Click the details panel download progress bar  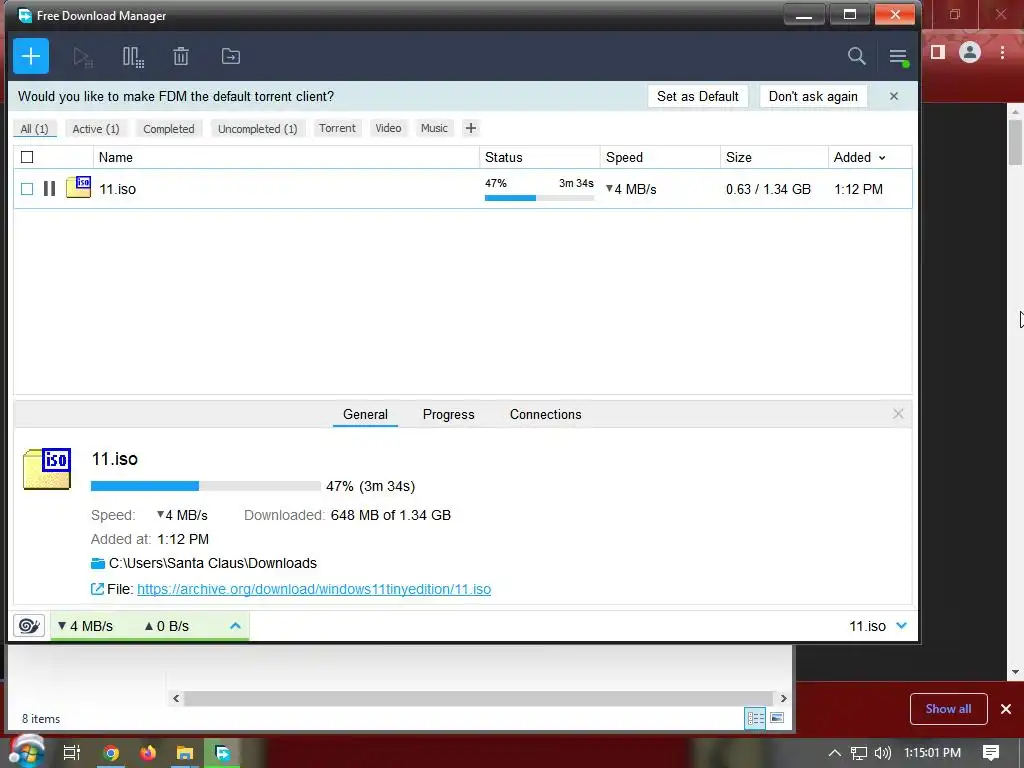click(x=206, y=486)
